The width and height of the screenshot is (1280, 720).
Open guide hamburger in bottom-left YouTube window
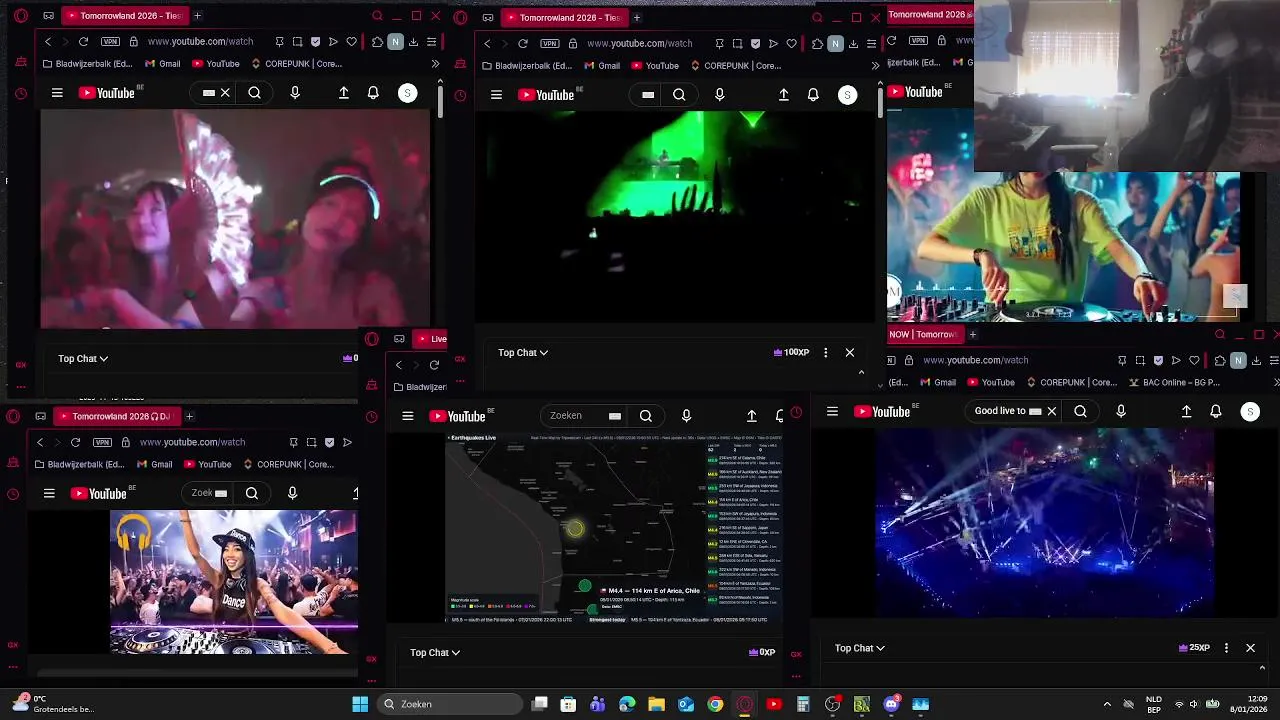[49, 493]
